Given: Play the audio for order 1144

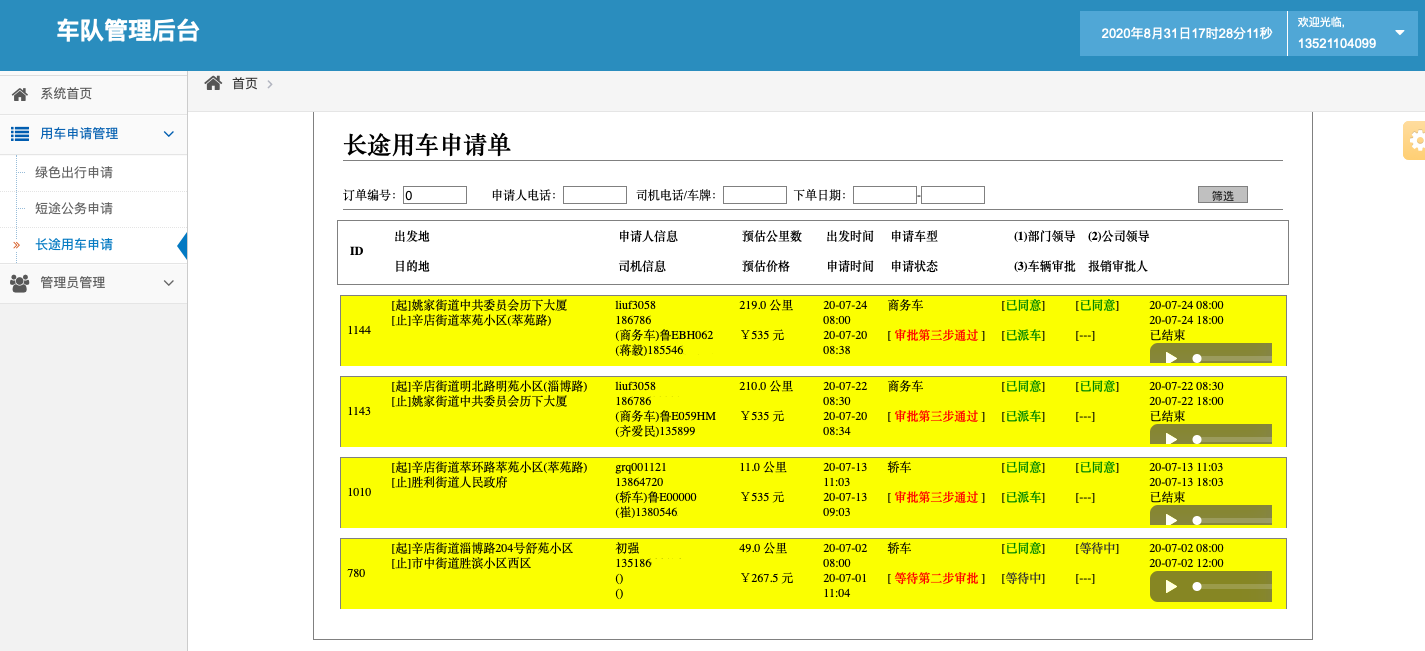Looking at the screenshot, I should pyautogui.click(x=1171, y=357).
